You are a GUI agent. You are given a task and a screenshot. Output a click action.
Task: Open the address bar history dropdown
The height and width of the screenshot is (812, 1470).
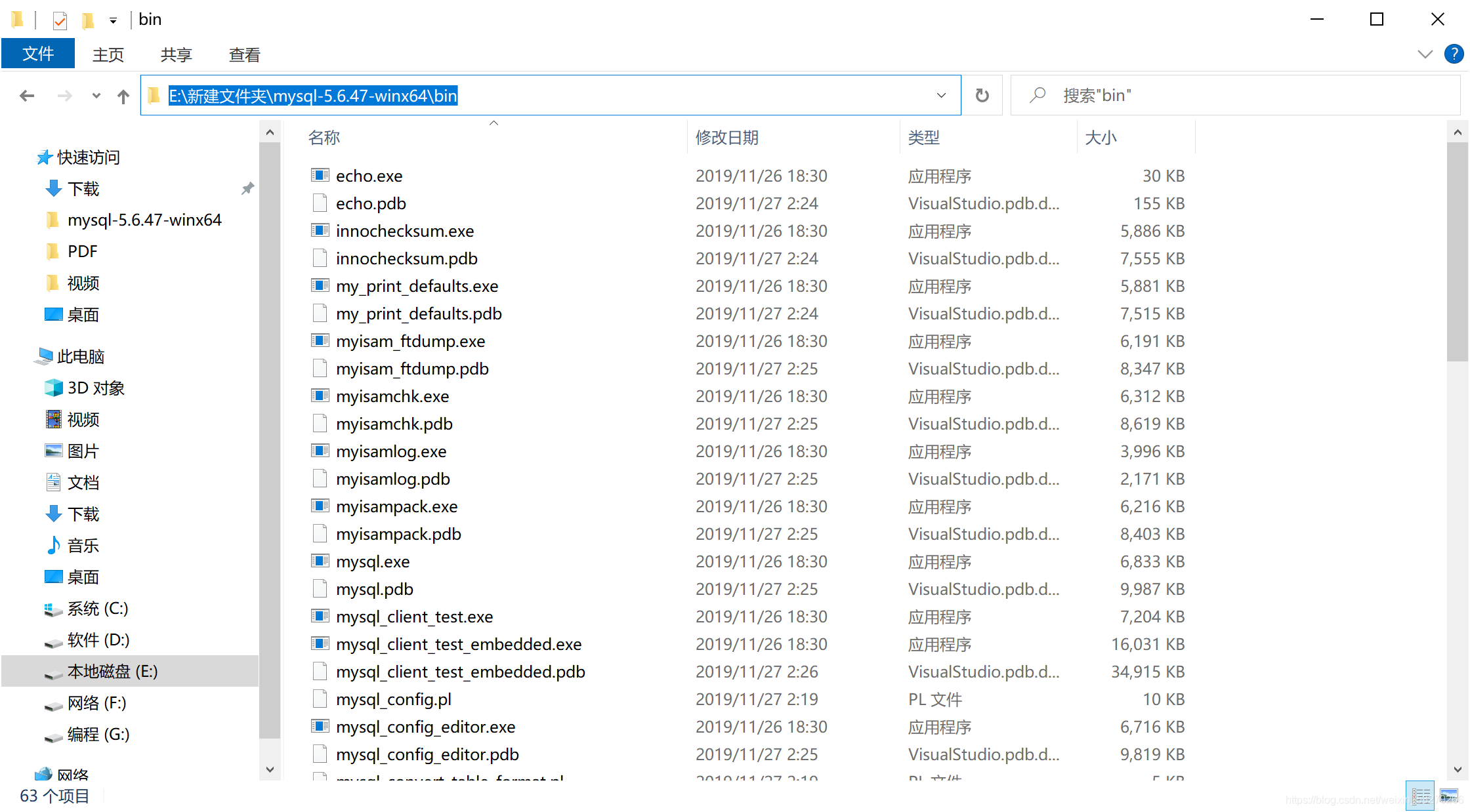coord(941,96)
